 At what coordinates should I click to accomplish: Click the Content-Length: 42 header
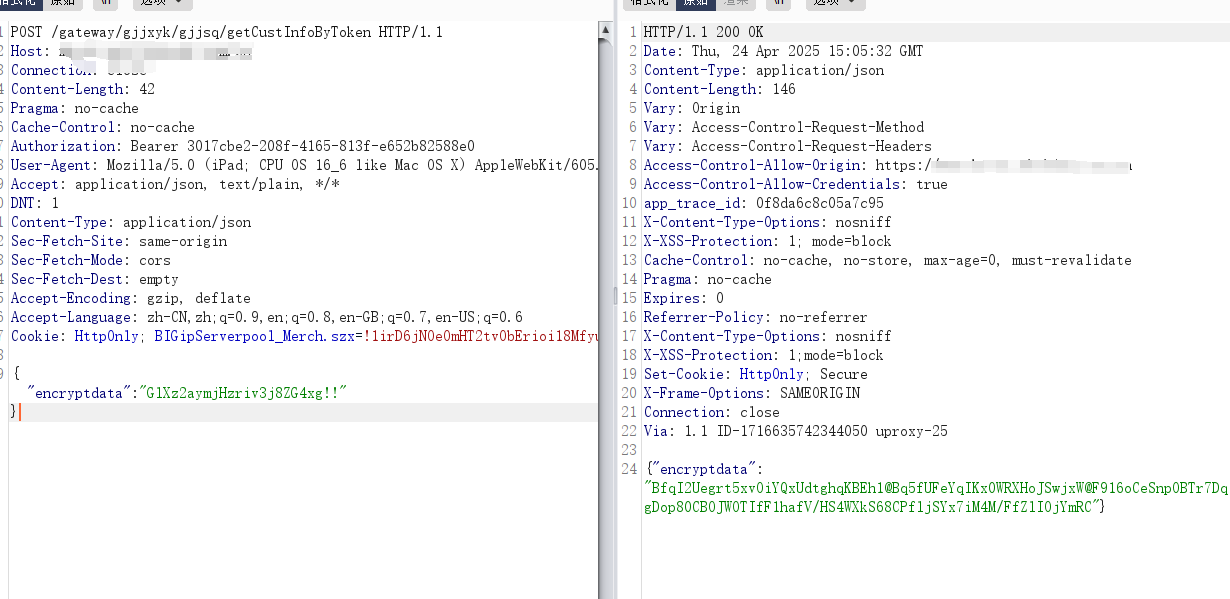click(83, 89)
